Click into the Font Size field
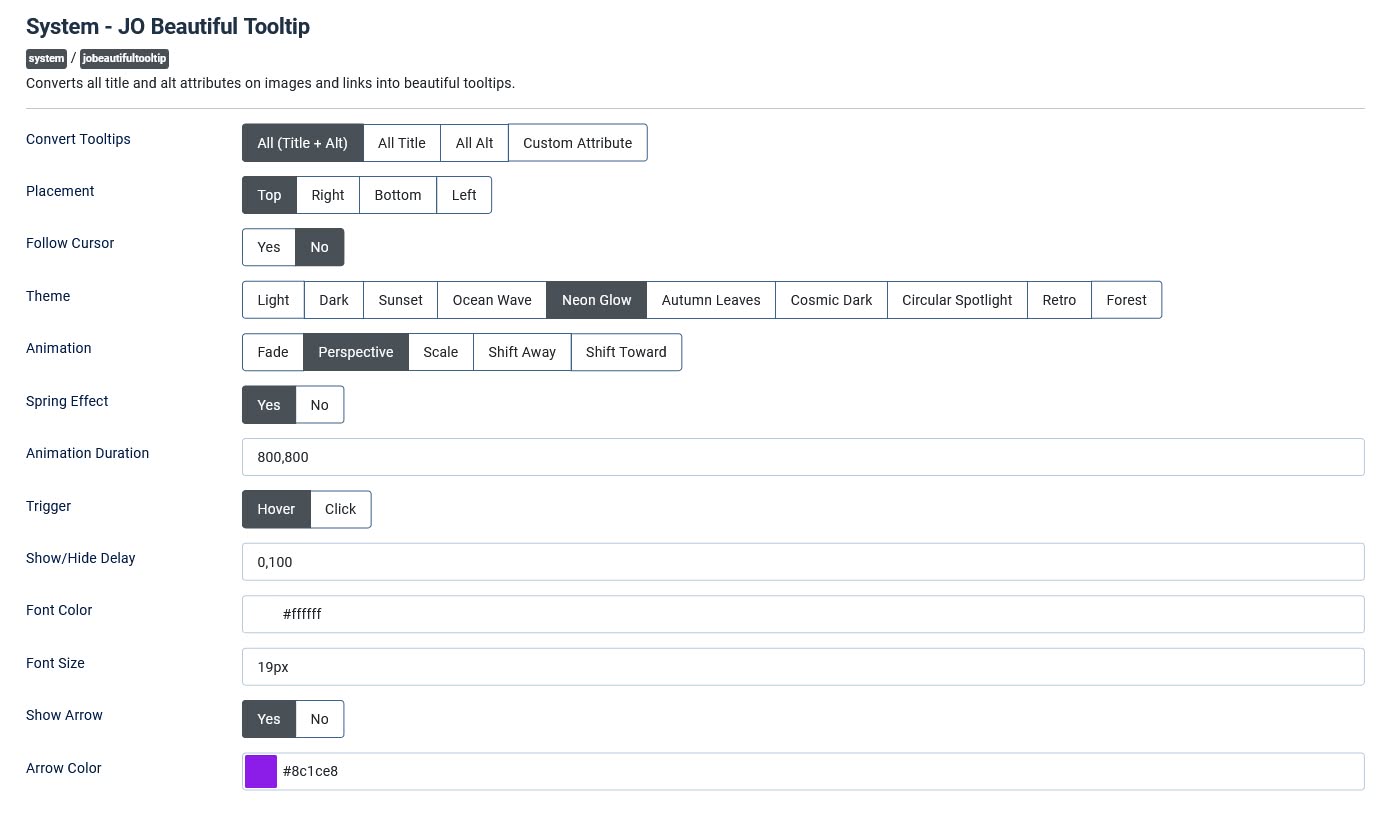 [802, 667]
